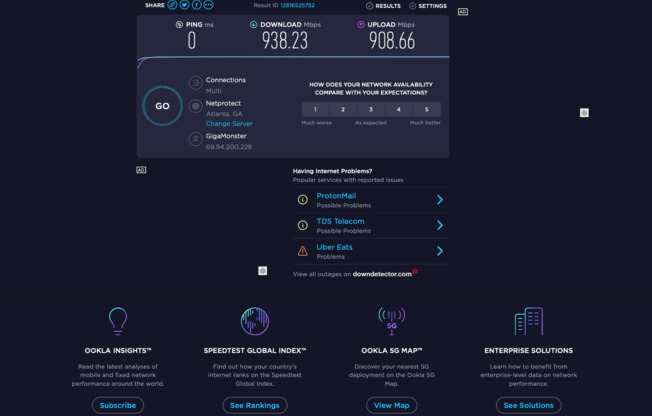Expand ProtonMail row chevron

[440, 200]
